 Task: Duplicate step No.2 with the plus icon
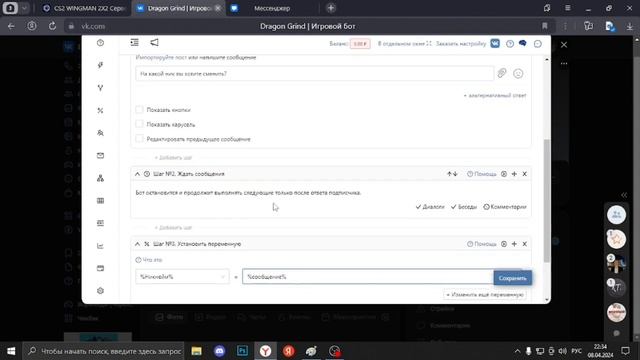pyautogui.click(x=514, y=174)
